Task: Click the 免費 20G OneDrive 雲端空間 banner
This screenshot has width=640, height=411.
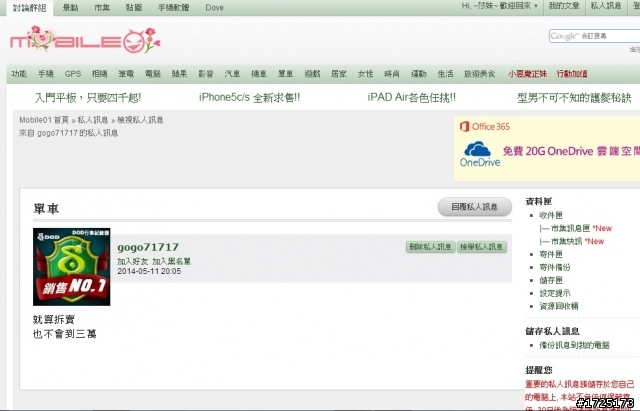Action: coord(571,151)
